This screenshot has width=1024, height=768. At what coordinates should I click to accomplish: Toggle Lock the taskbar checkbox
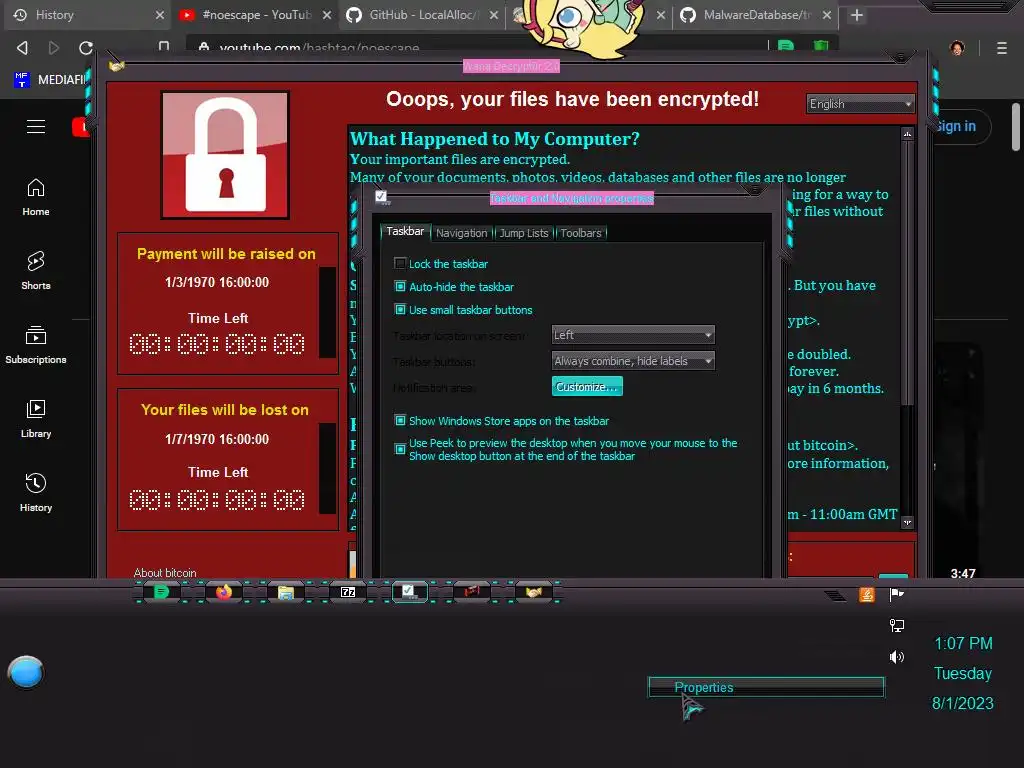pos(400,263)
